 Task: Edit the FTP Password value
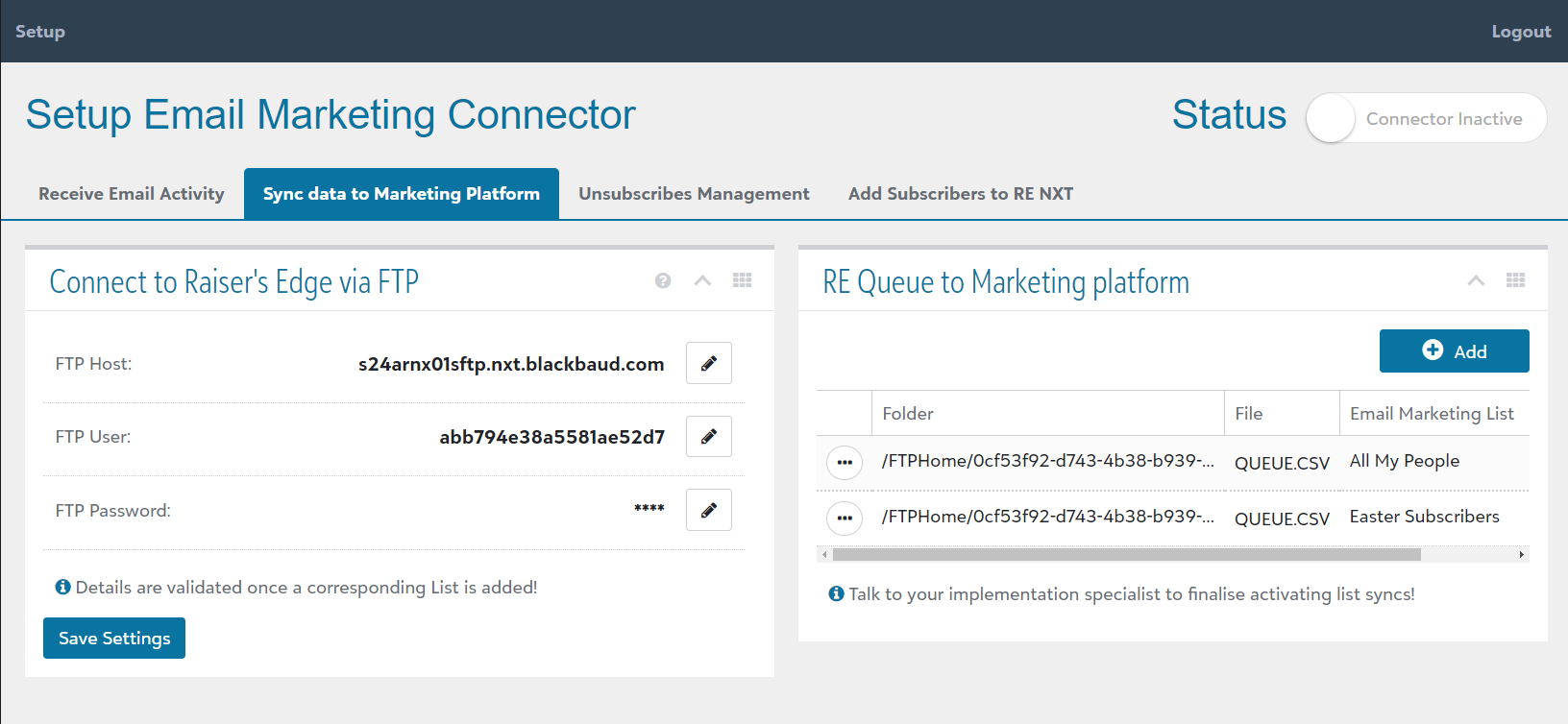click(709, 510)
